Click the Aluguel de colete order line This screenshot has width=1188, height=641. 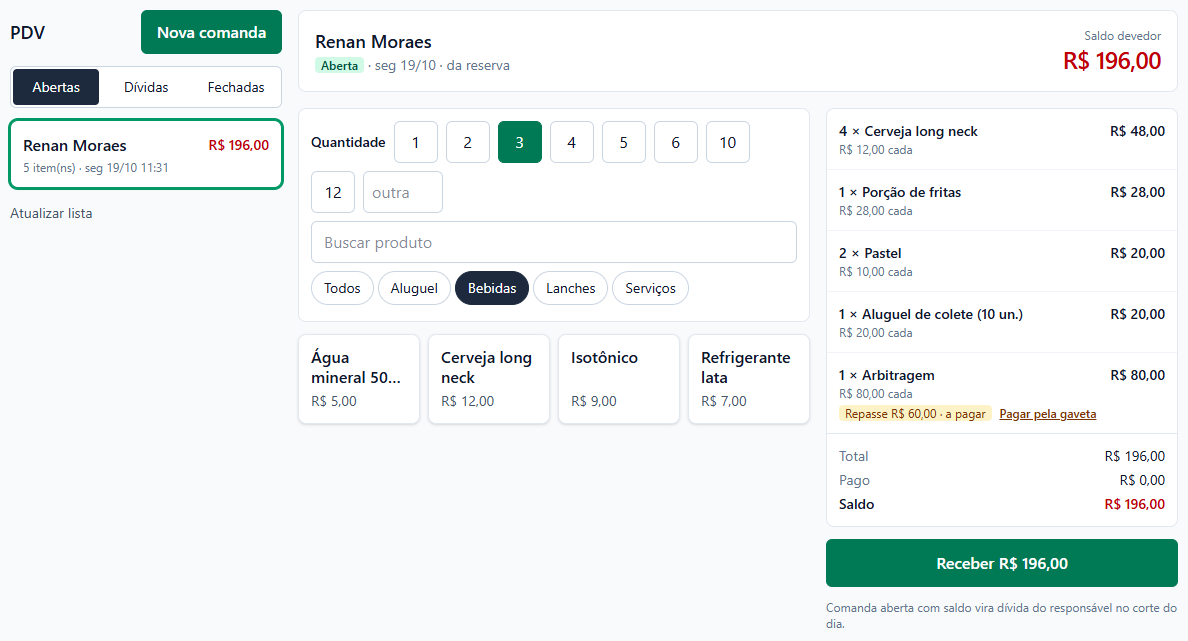coord(1002,323)
